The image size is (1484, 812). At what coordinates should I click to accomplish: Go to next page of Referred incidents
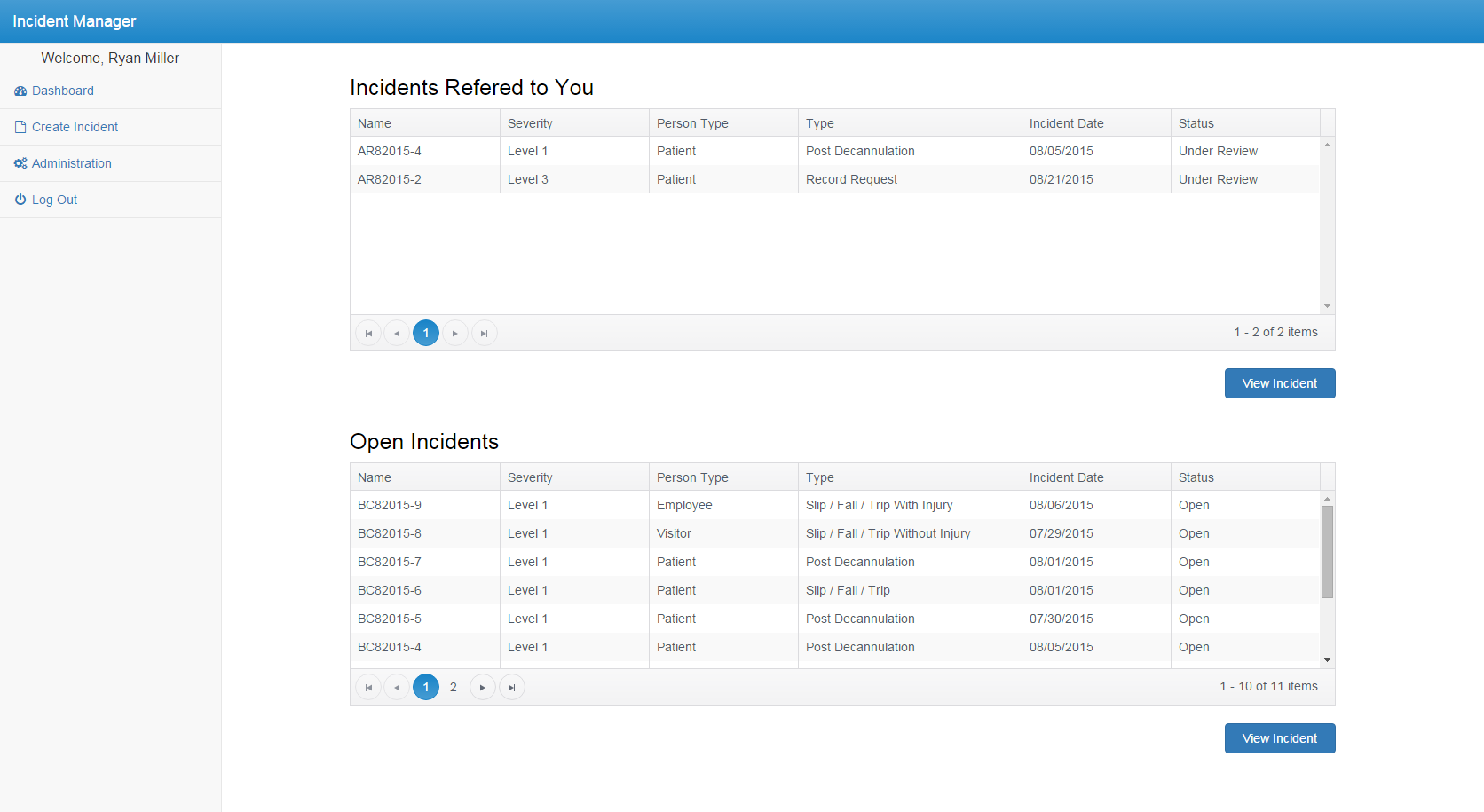coord(455,333)
